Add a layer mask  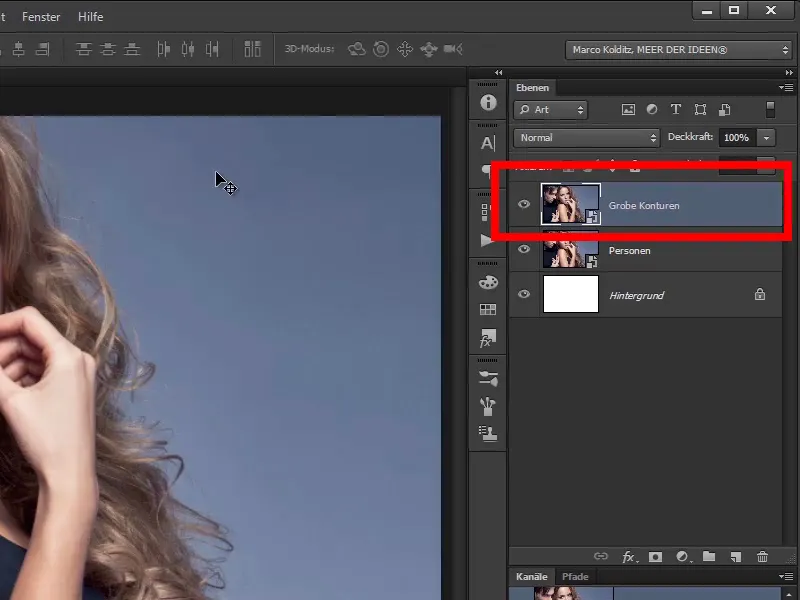(x=655, y=557)
